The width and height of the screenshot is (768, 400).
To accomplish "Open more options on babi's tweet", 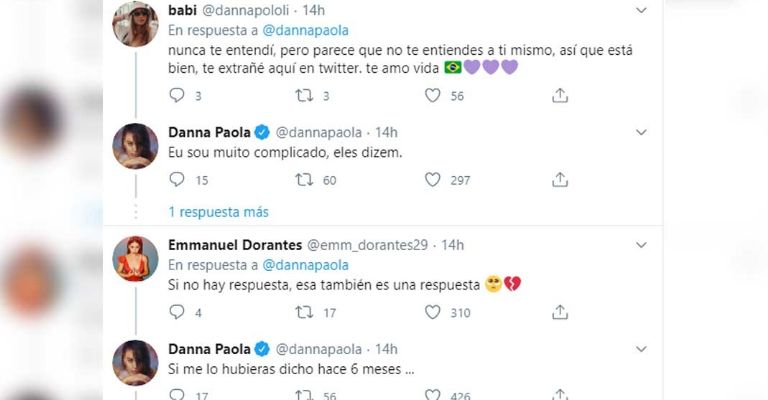I will click(x=640, y=10).
